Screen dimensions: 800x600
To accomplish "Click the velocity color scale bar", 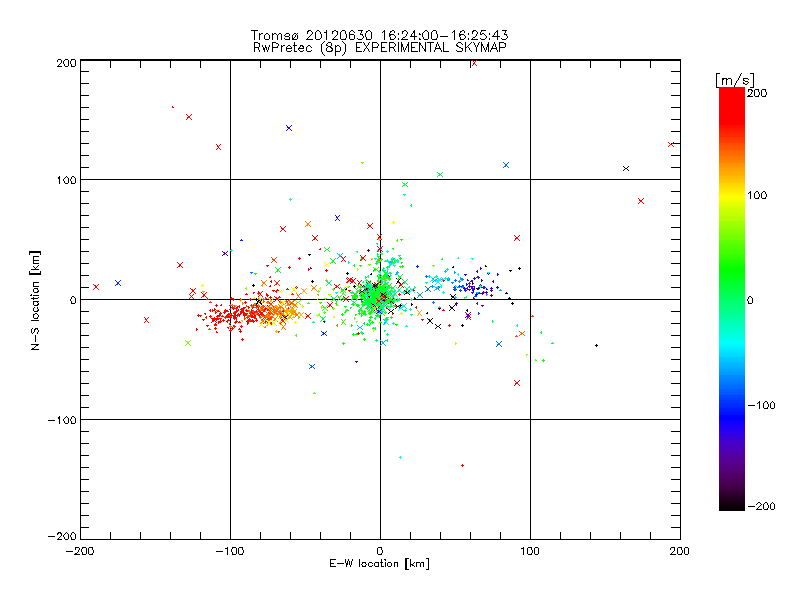I will [x=732, y=299].
